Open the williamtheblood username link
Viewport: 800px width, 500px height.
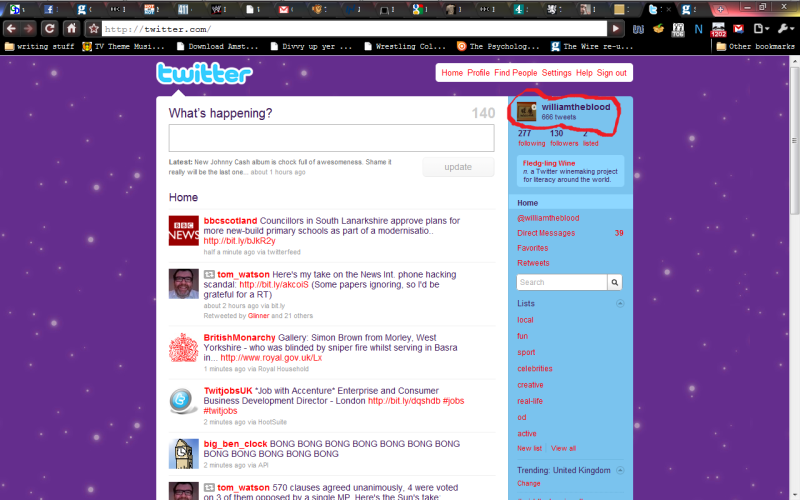[576, 107]
